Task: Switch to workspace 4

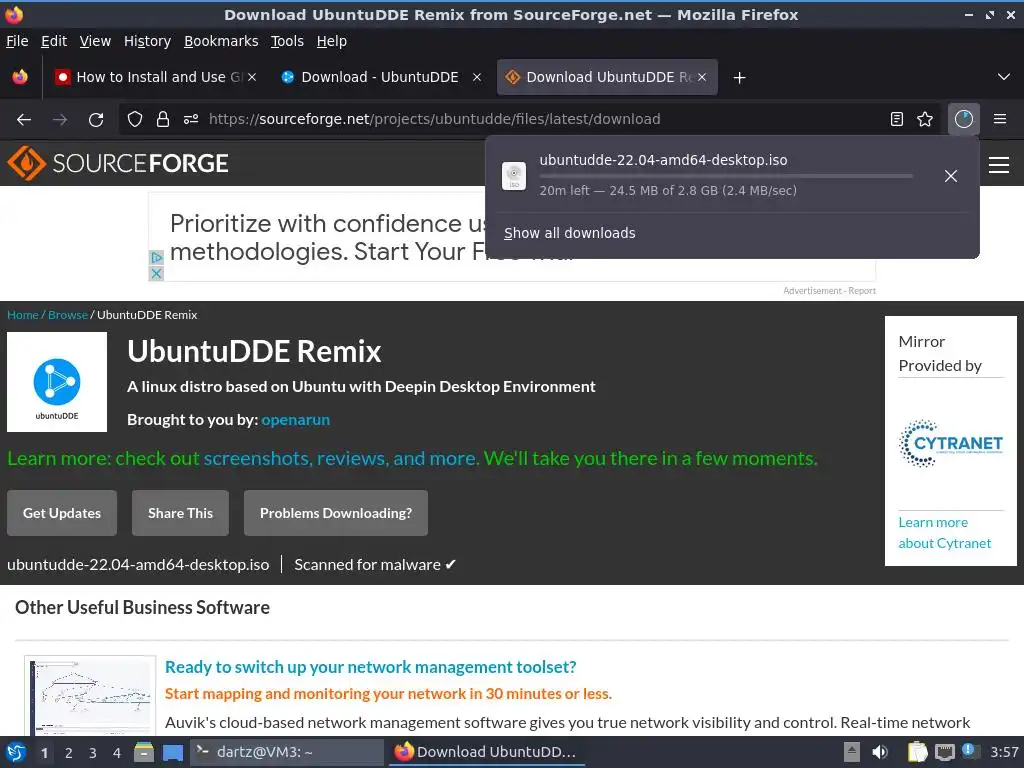Action: 117,753
